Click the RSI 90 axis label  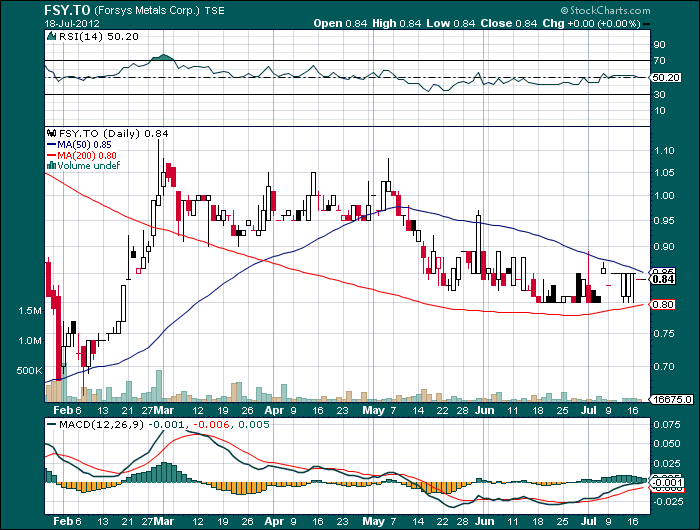coord(659,45)
